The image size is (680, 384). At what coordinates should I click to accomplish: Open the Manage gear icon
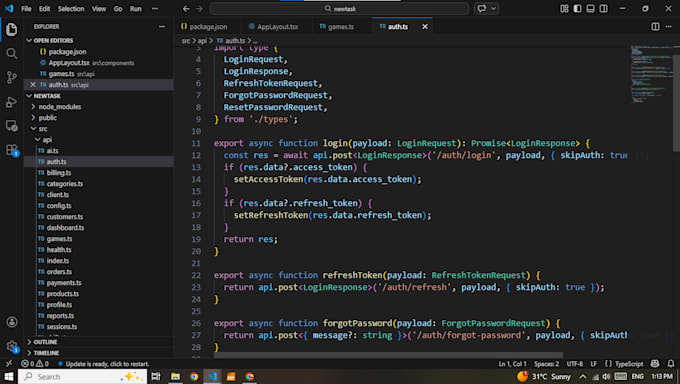[12, 346]
